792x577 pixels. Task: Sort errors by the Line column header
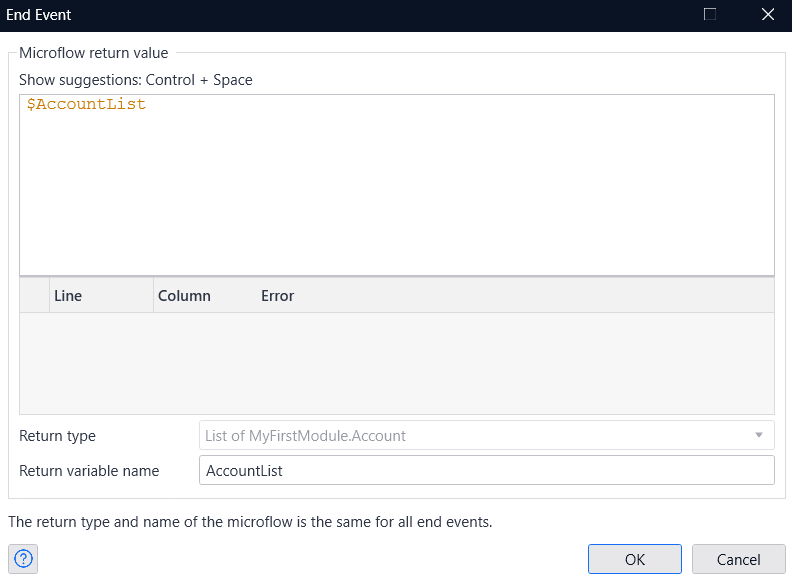(100, 296)
